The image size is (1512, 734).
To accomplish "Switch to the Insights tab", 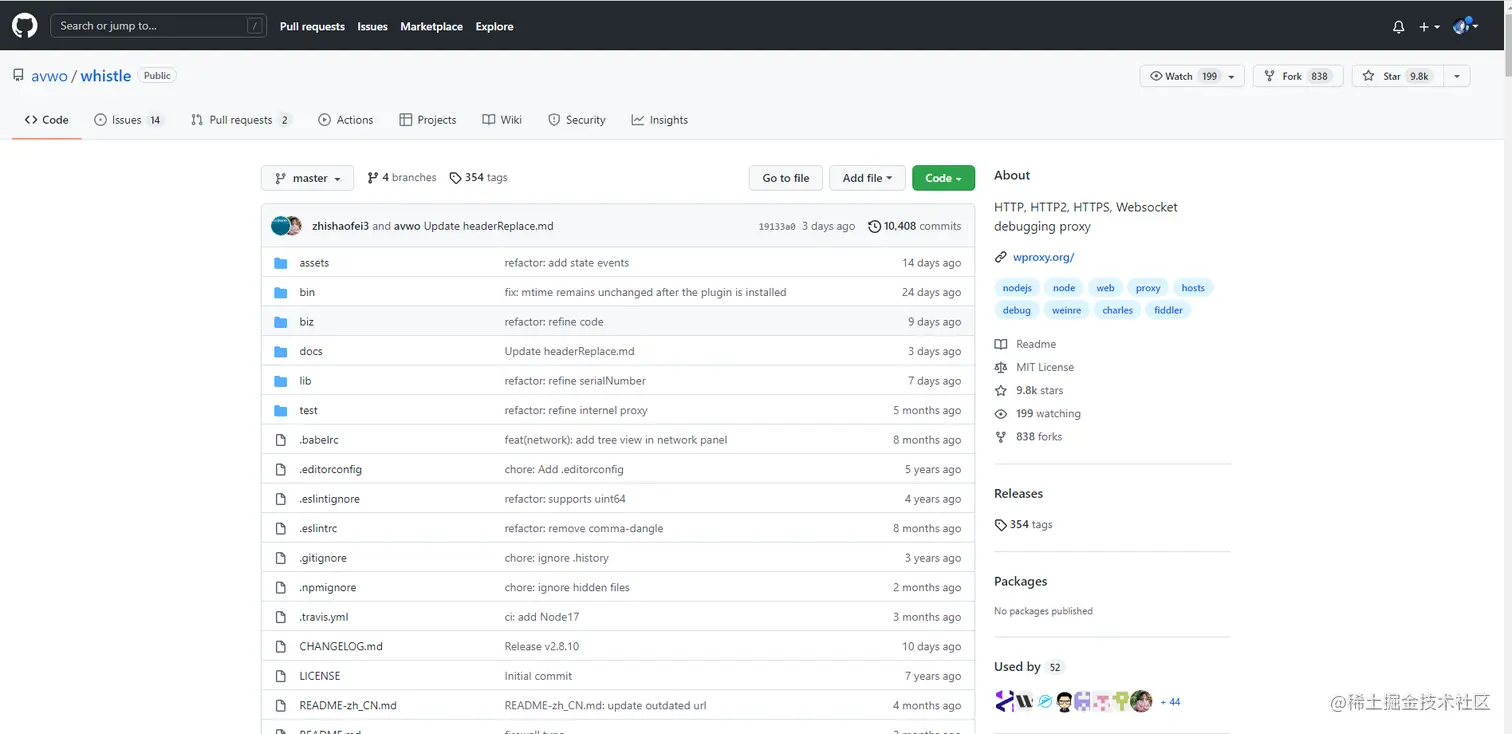I will [x=660, y=120].
